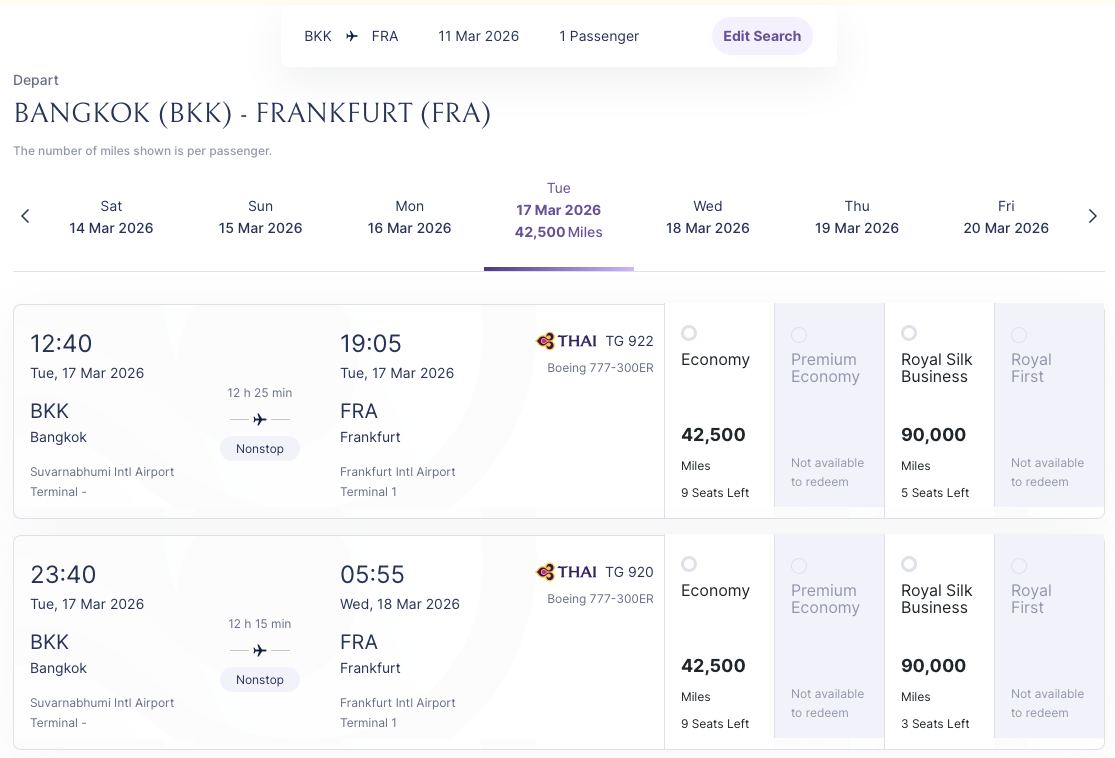The height and width of the screenshot is (758, 1115).
Task: Click the Nonstop badge on the 12:40 flight
Action: [260, 449]
